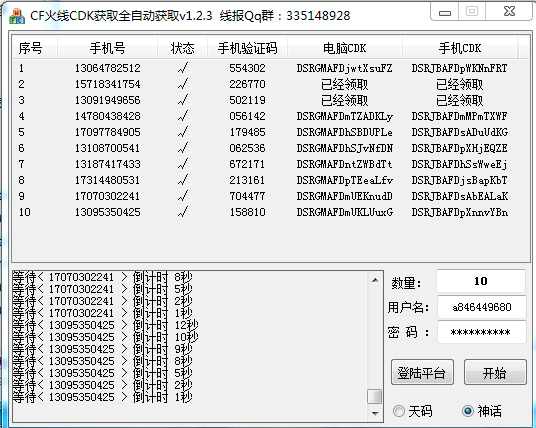Viewport: 536px width, 428px height.
Task: Click mobile CDK DSRJBAFDmMPmTXWF
Action: point(460,116)
